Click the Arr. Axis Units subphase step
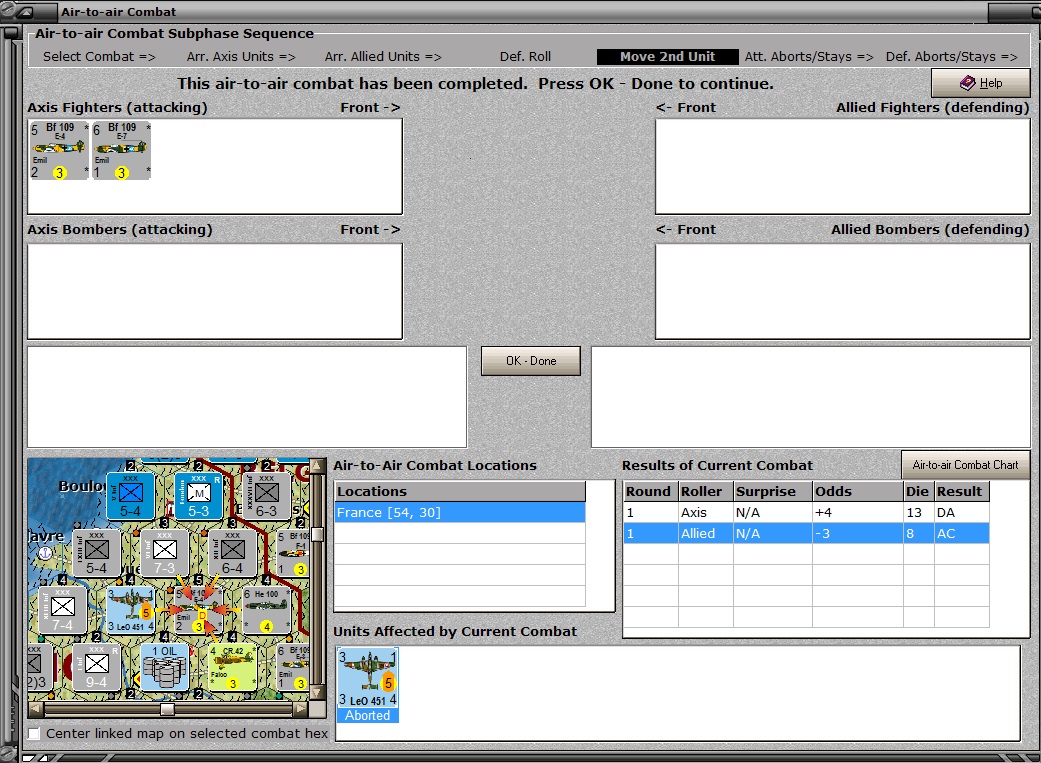 (241, 56)
